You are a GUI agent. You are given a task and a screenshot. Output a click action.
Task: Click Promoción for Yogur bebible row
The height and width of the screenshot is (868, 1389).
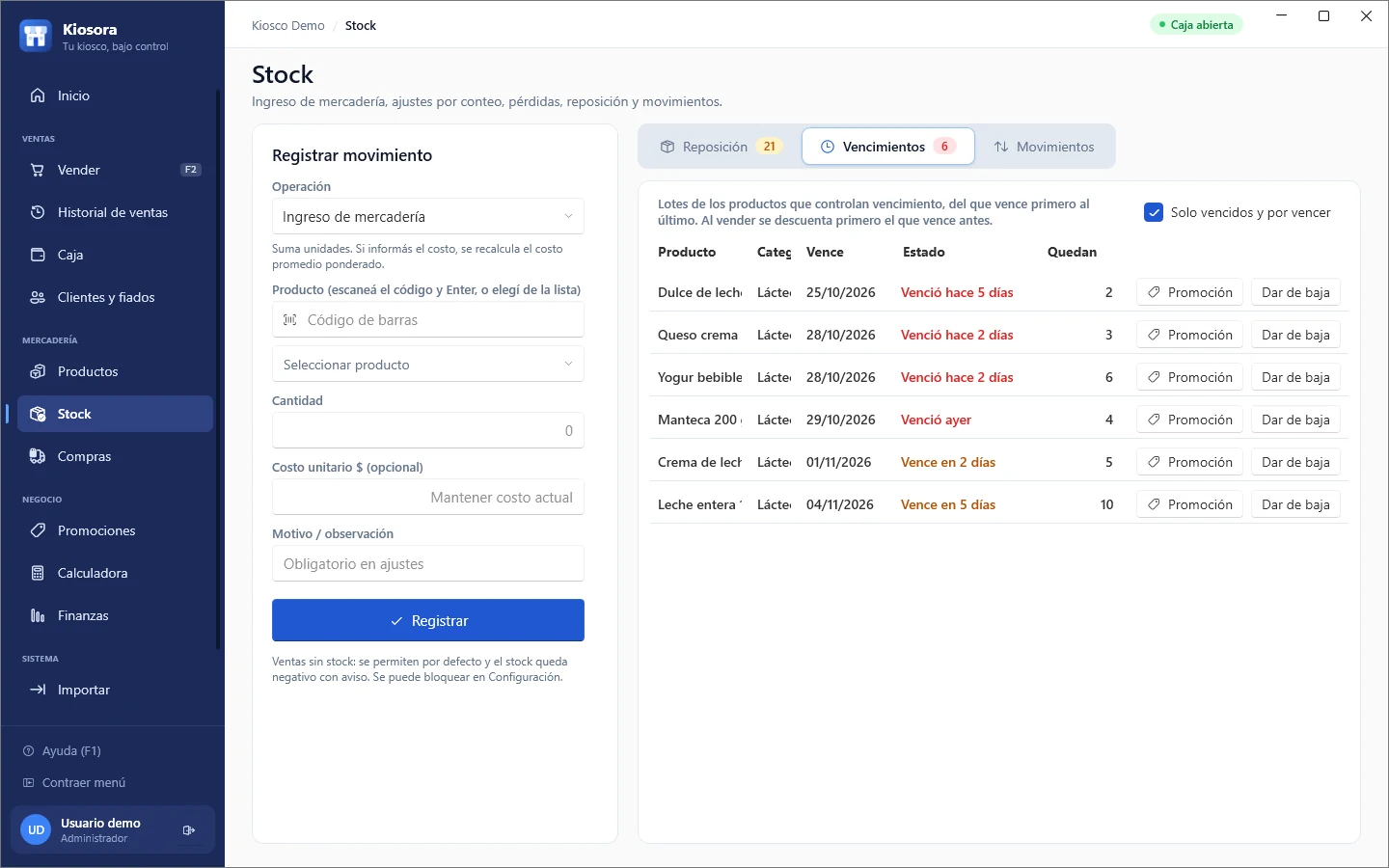(x=1189, y=377)
